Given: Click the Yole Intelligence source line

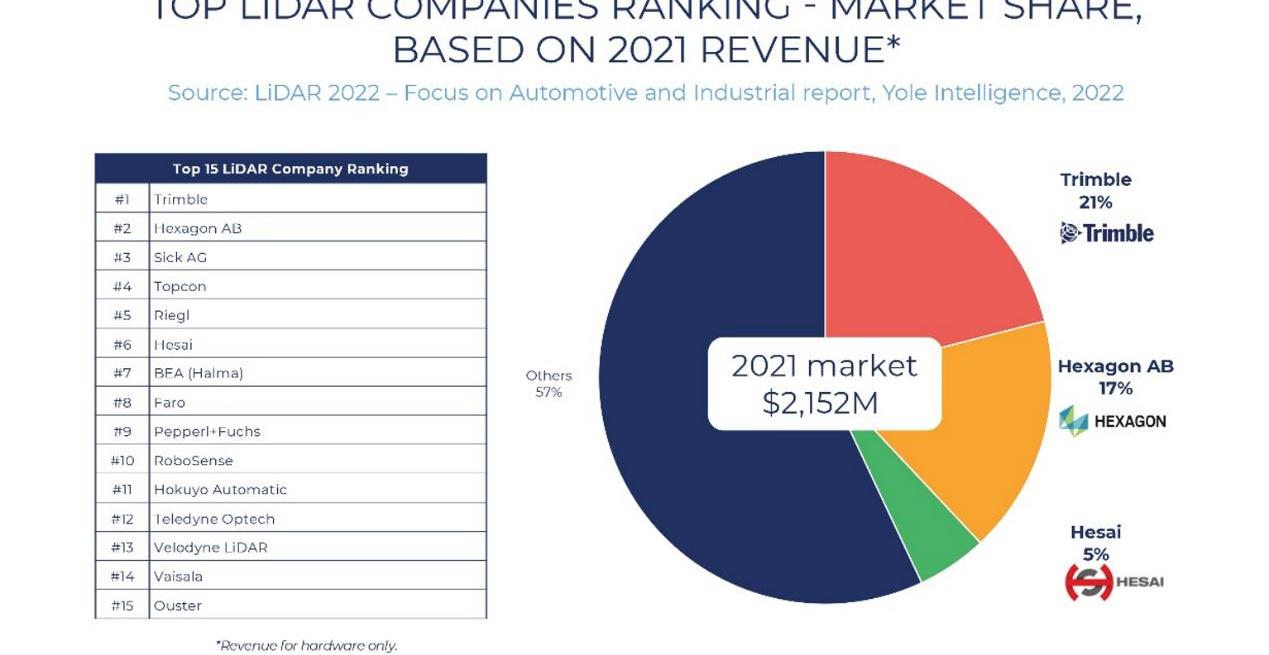Looking at the screenshot, I should [x=645, y=93].
